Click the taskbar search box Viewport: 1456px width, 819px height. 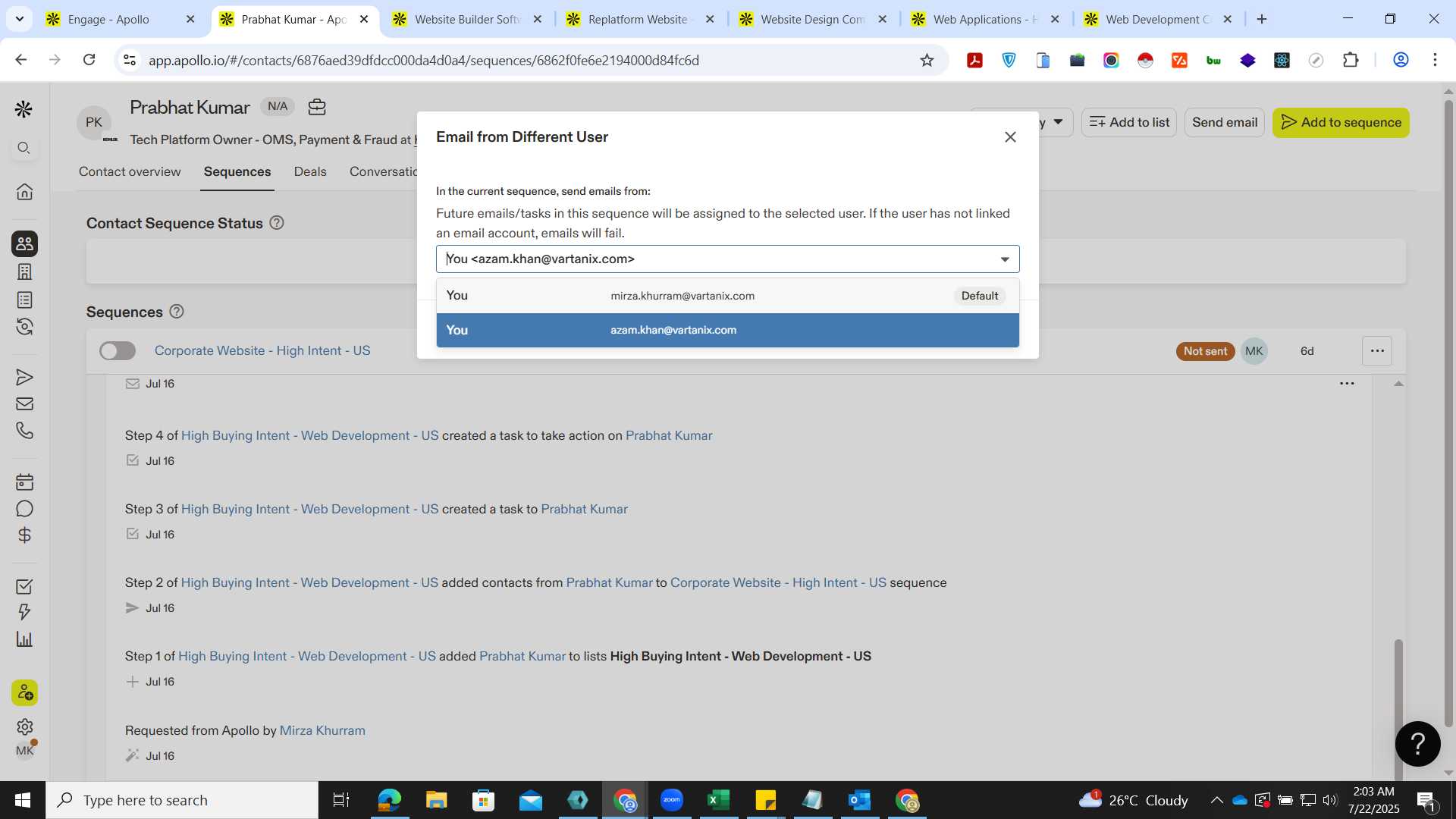pyautogui.click(x=182, y=800)
